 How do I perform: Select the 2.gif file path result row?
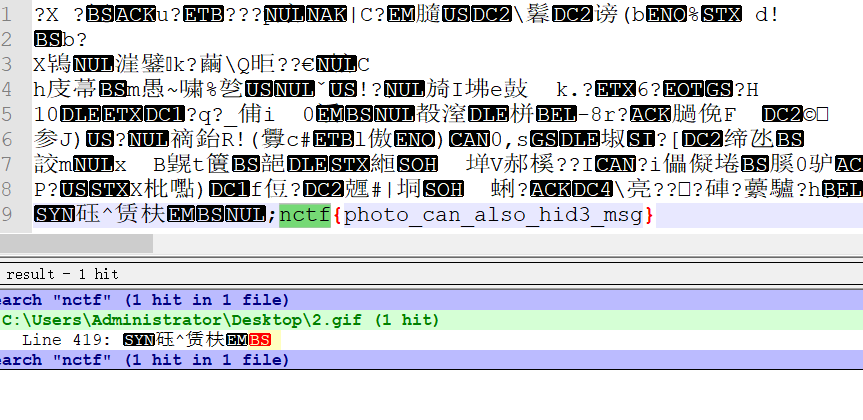coord(220,320)
